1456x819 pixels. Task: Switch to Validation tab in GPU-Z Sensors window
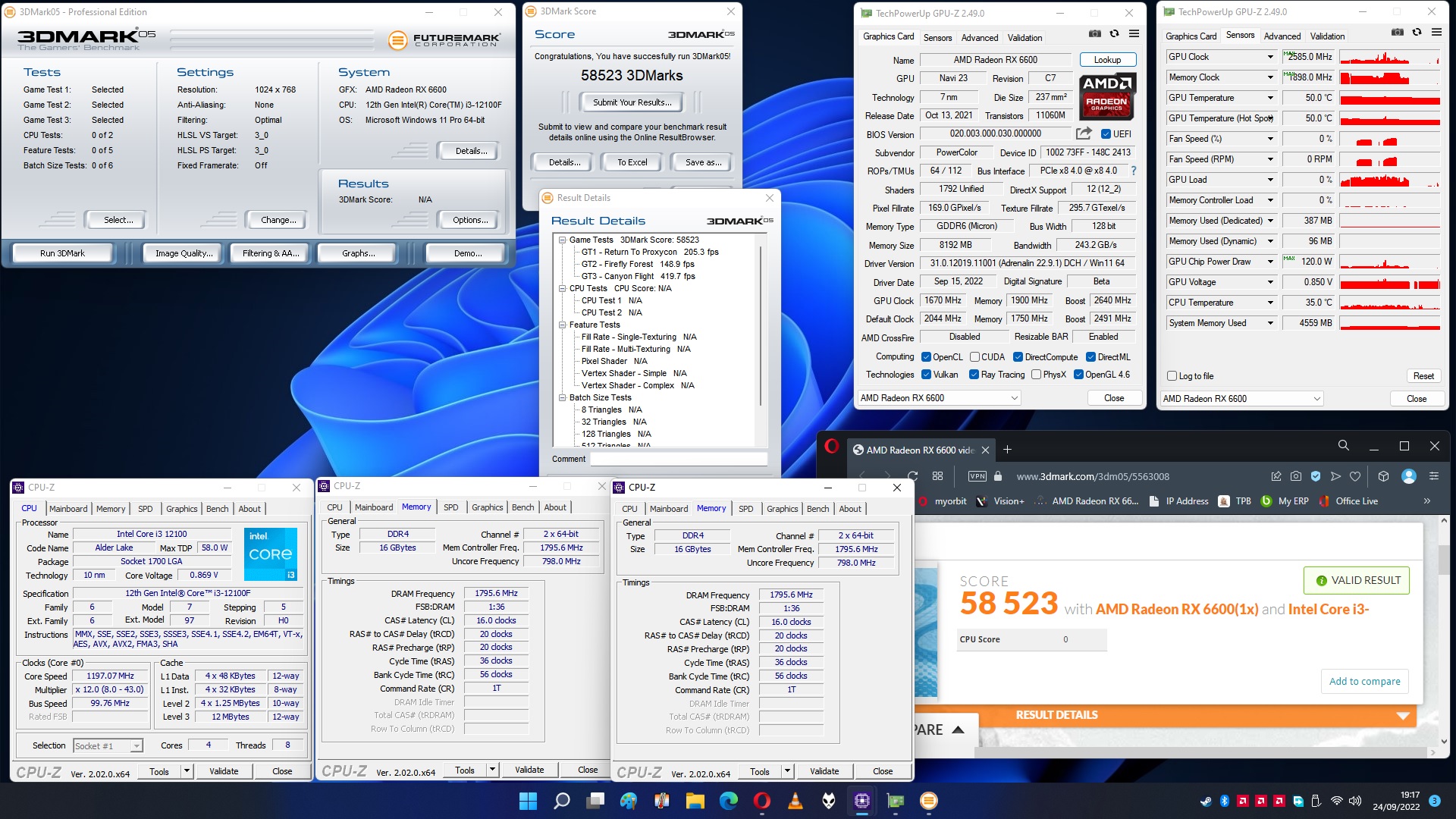pos(1327,36)
